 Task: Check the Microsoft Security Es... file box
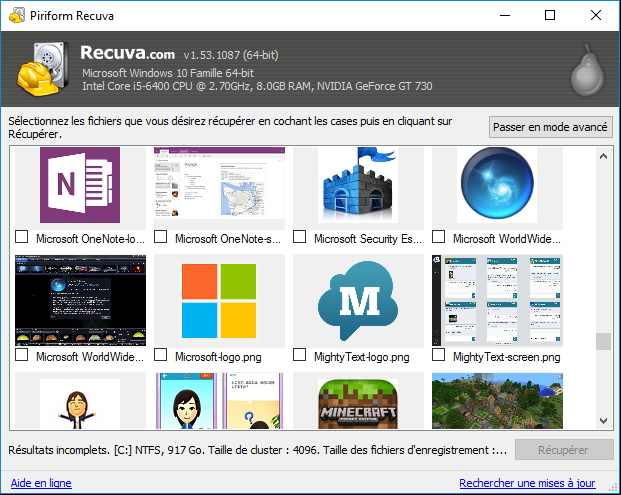click(299, 237)
